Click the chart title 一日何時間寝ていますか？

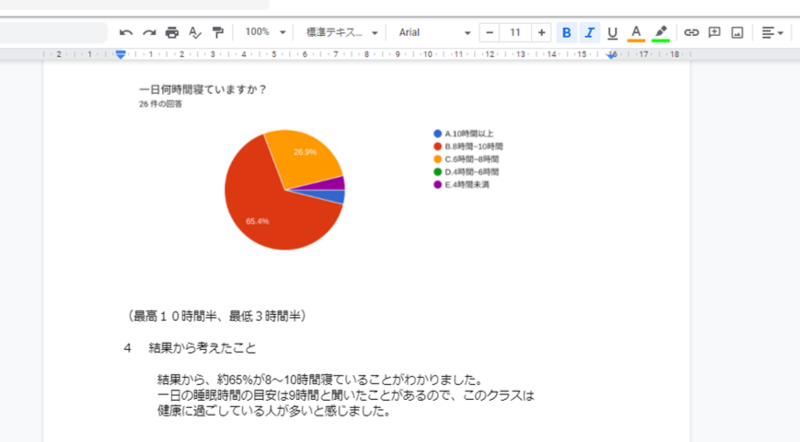[x=203, y=89]
